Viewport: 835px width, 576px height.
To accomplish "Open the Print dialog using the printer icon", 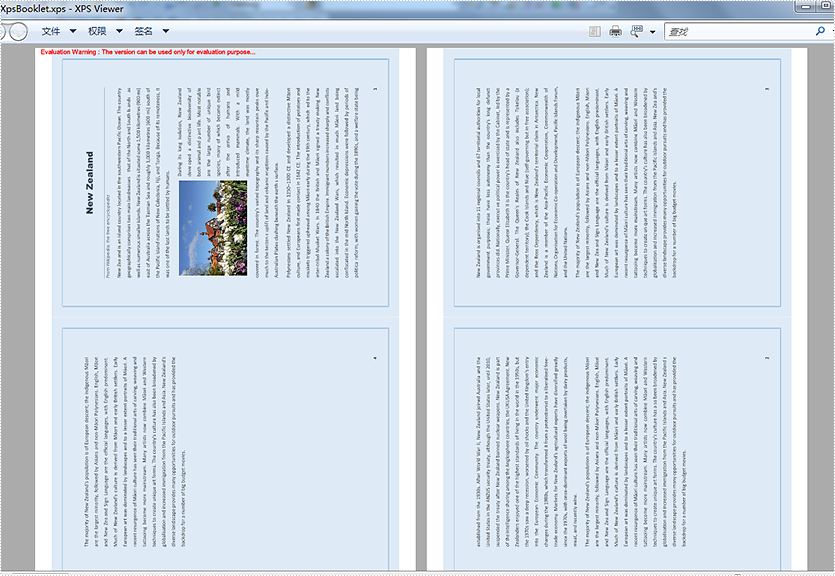I will click(x=615, y=30).
